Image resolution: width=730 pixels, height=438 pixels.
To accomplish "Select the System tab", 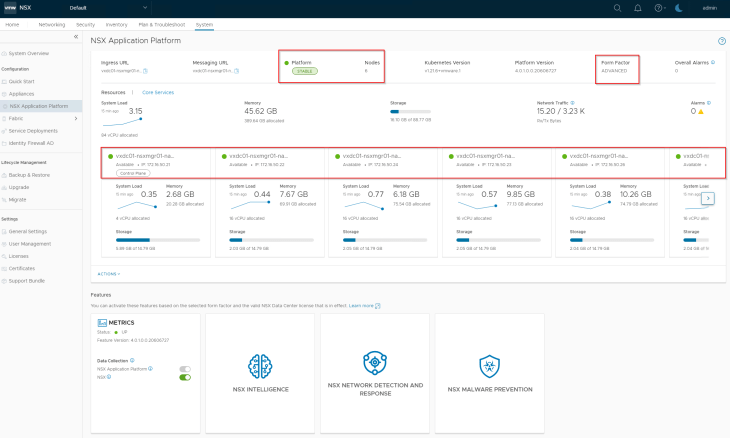I will click(x=204, y=25).
